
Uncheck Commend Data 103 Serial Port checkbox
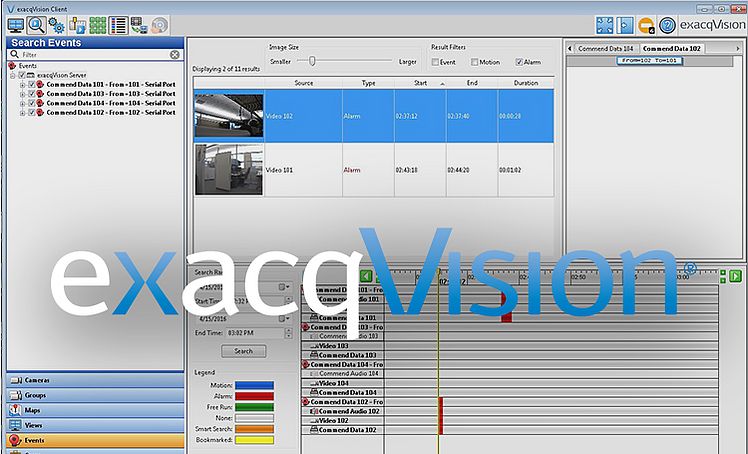click(x=31, y=94)
